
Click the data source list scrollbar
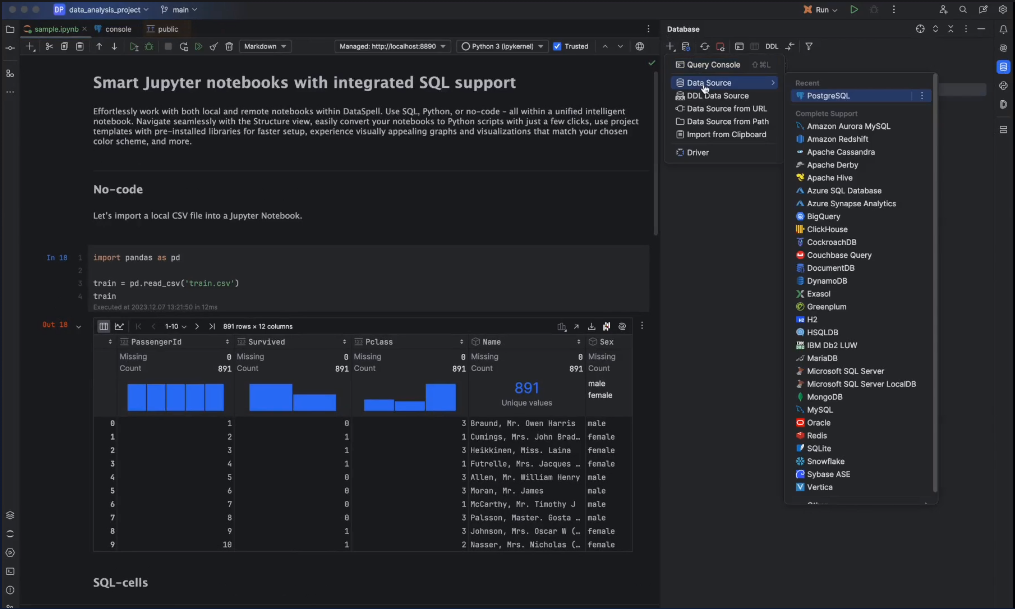[x=935, y=283]
